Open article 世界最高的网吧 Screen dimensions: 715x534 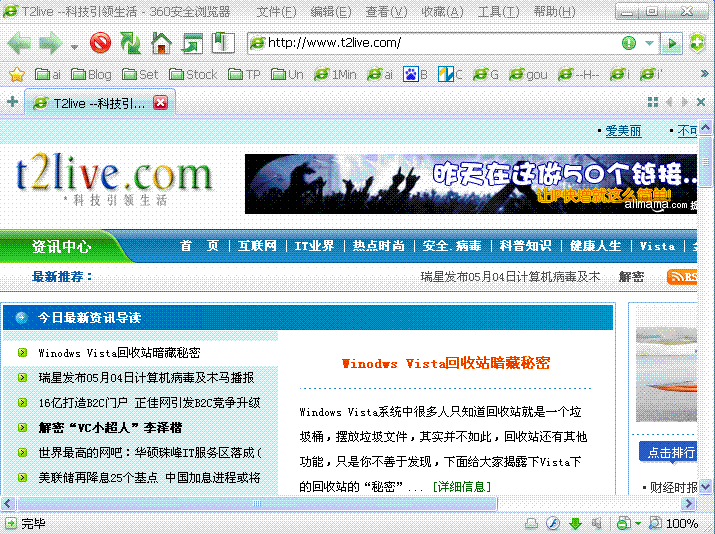coord(150,453)
